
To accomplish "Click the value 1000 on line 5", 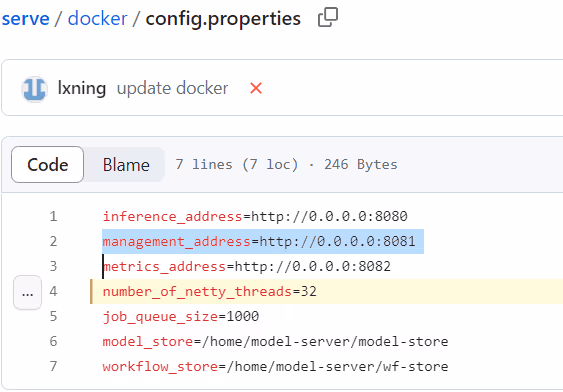I will (243, 316).
